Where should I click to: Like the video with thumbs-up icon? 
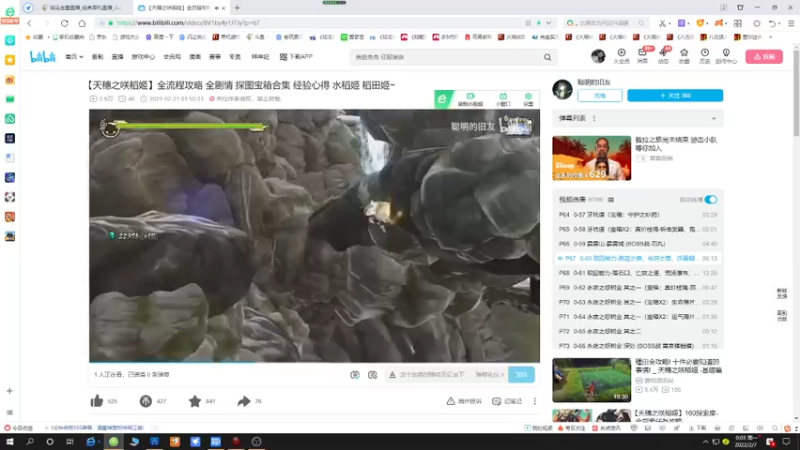click(x=97, y=401)
